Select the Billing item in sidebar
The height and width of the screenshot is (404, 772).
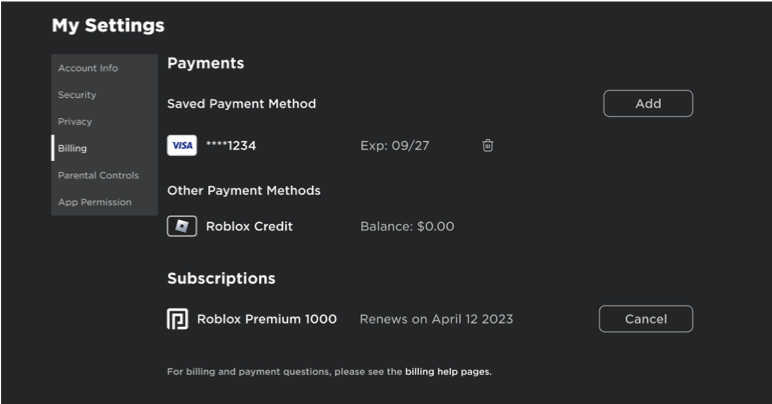pos(72,148)
